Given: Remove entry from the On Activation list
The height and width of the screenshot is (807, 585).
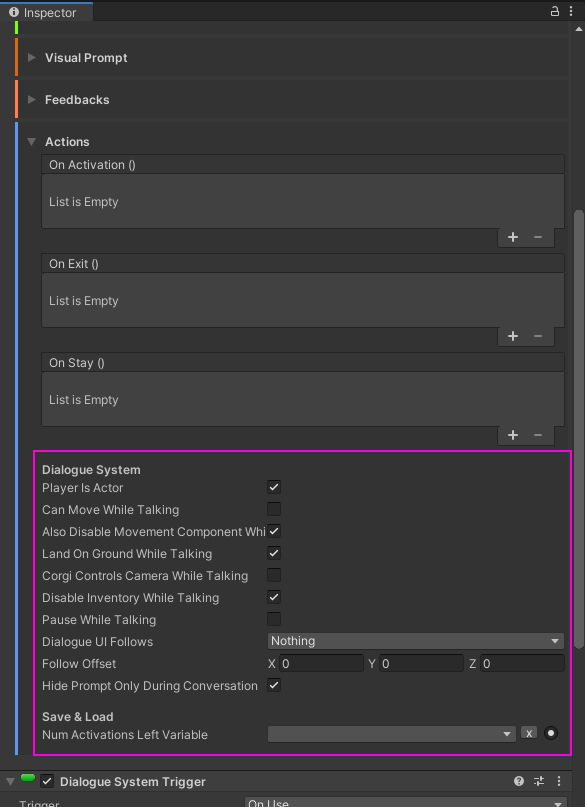Looking at the screenshot, I should [538, 237].
